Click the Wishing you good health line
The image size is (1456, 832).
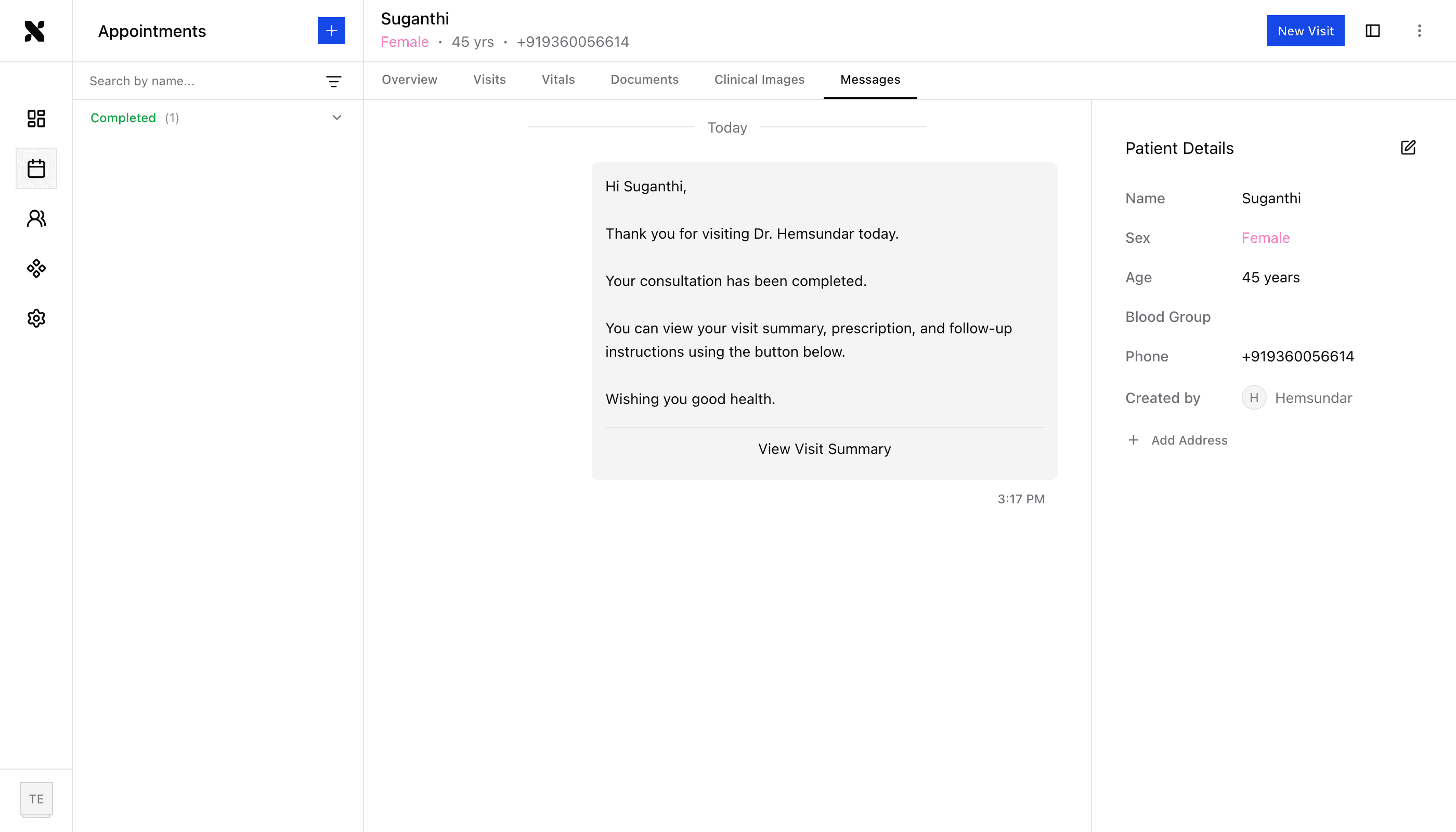coord(690,399)
